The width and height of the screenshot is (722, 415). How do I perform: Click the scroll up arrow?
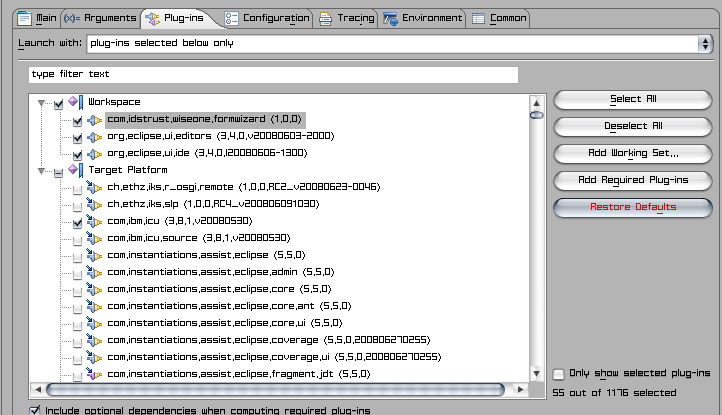click(x=536, y=103)
